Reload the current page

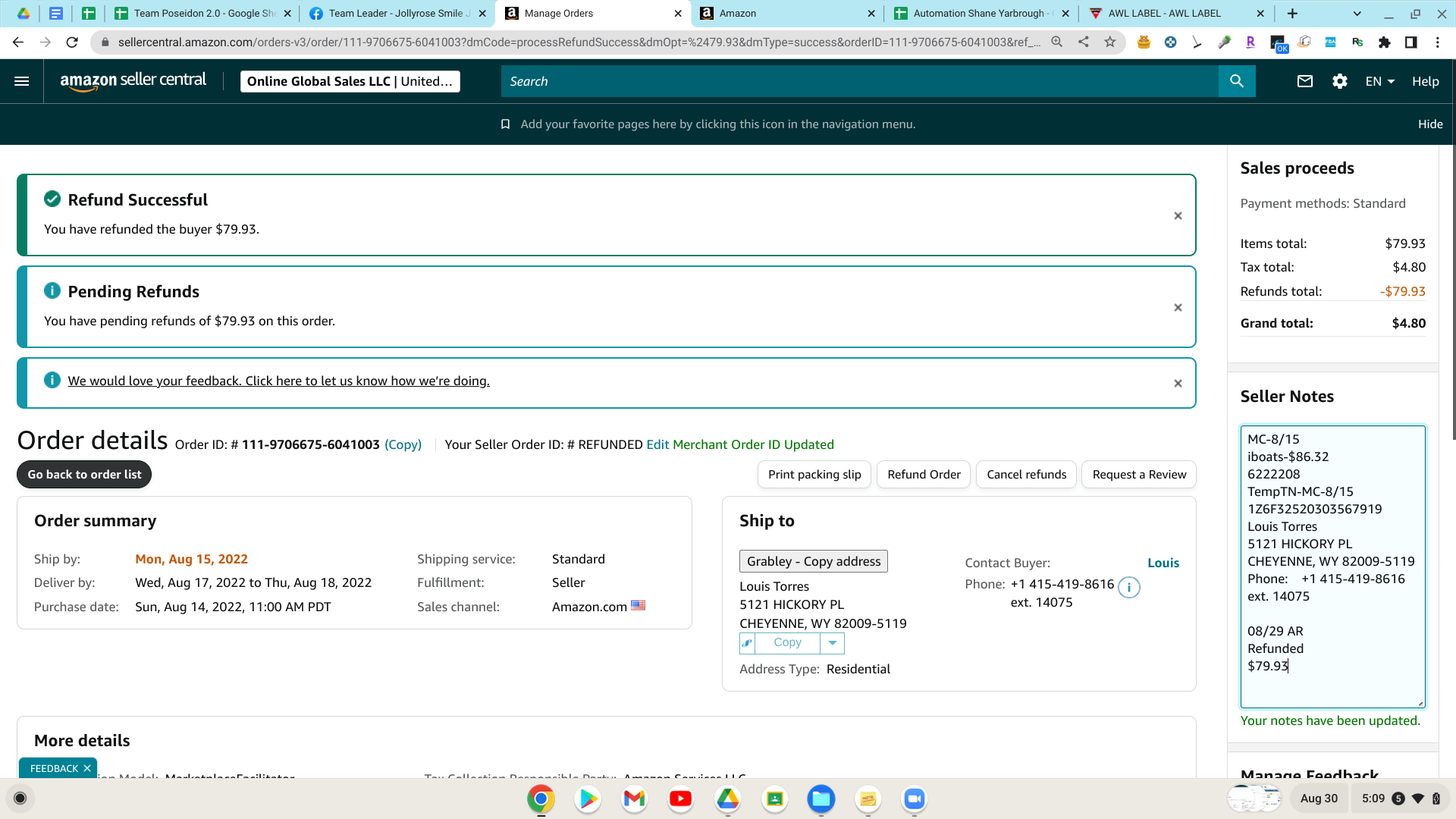click(x=72, y=42)
